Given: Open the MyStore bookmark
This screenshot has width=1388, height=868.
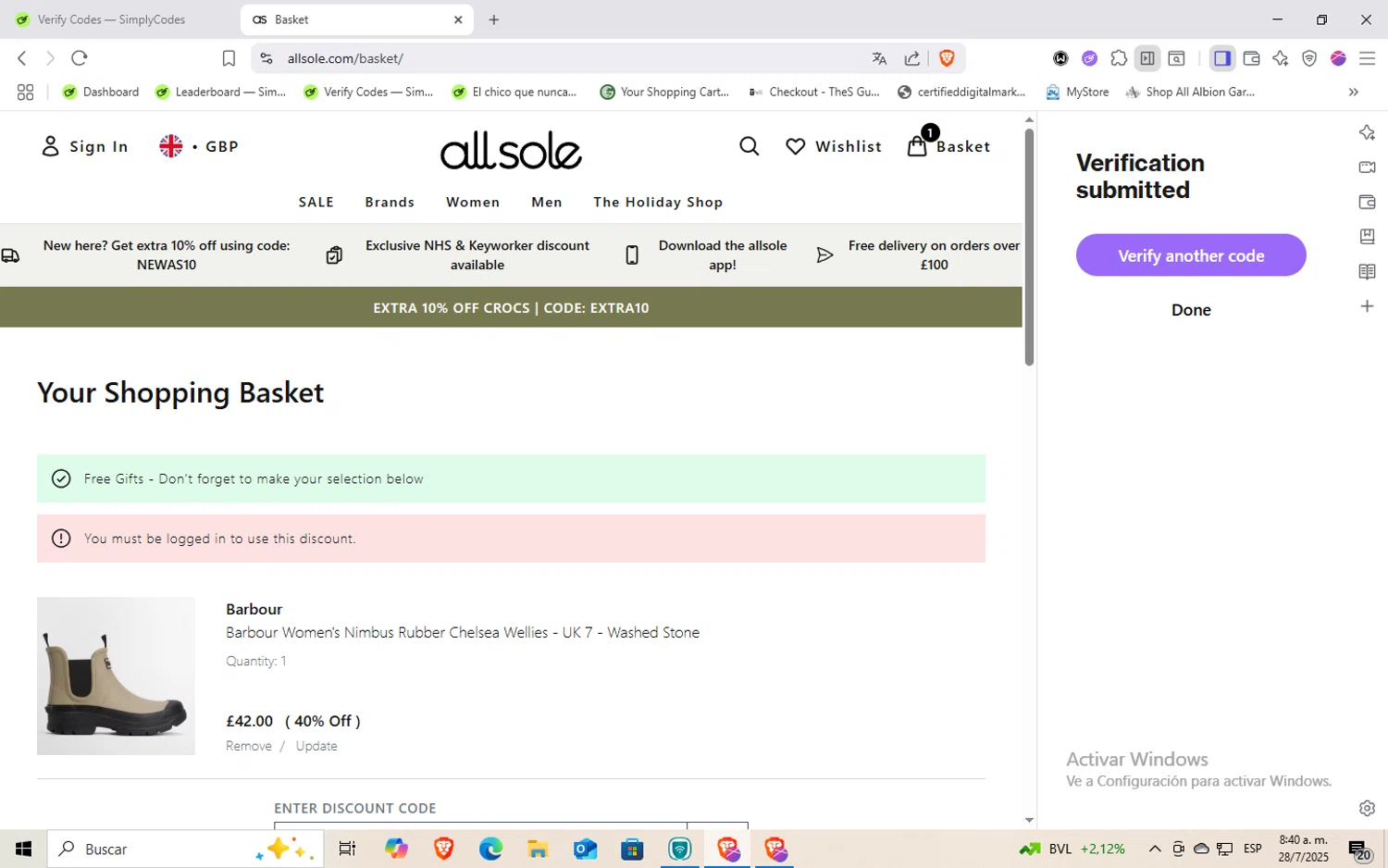Looking at the screenshot, I should [x=1077, y=92].
